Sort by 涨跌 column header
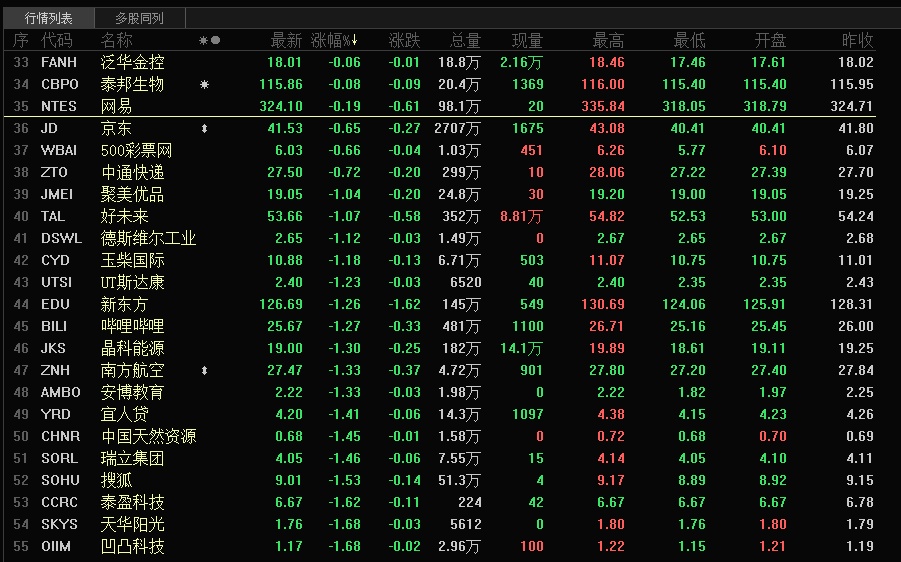Screen dimensions: 901x562 tap(405, 40)
